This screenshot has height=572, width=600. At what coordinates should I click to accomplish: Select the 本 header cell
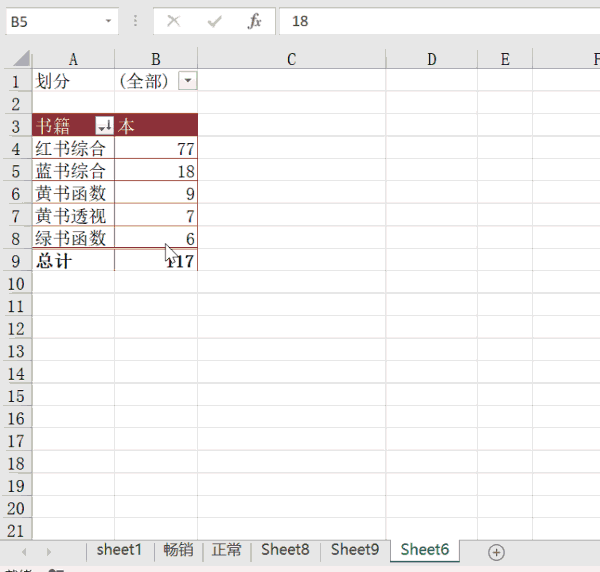[x=156, y=125]
